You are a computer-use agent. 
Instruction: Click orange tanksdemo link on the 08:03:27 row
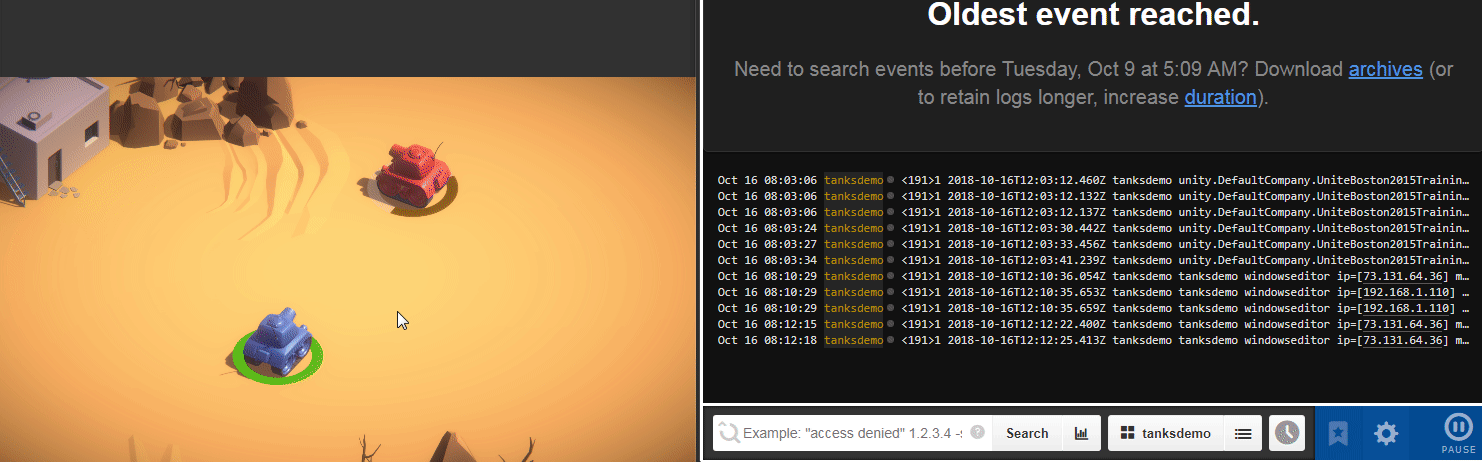point(853,244)
